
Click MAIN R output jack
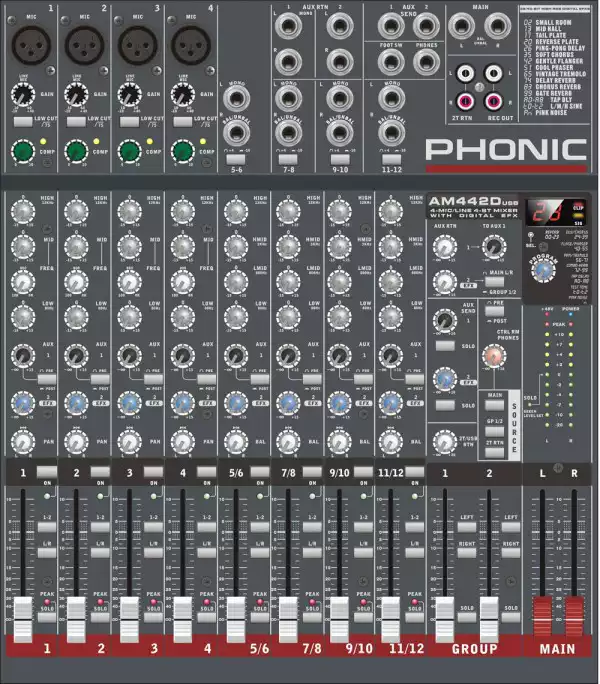point(497,26)
